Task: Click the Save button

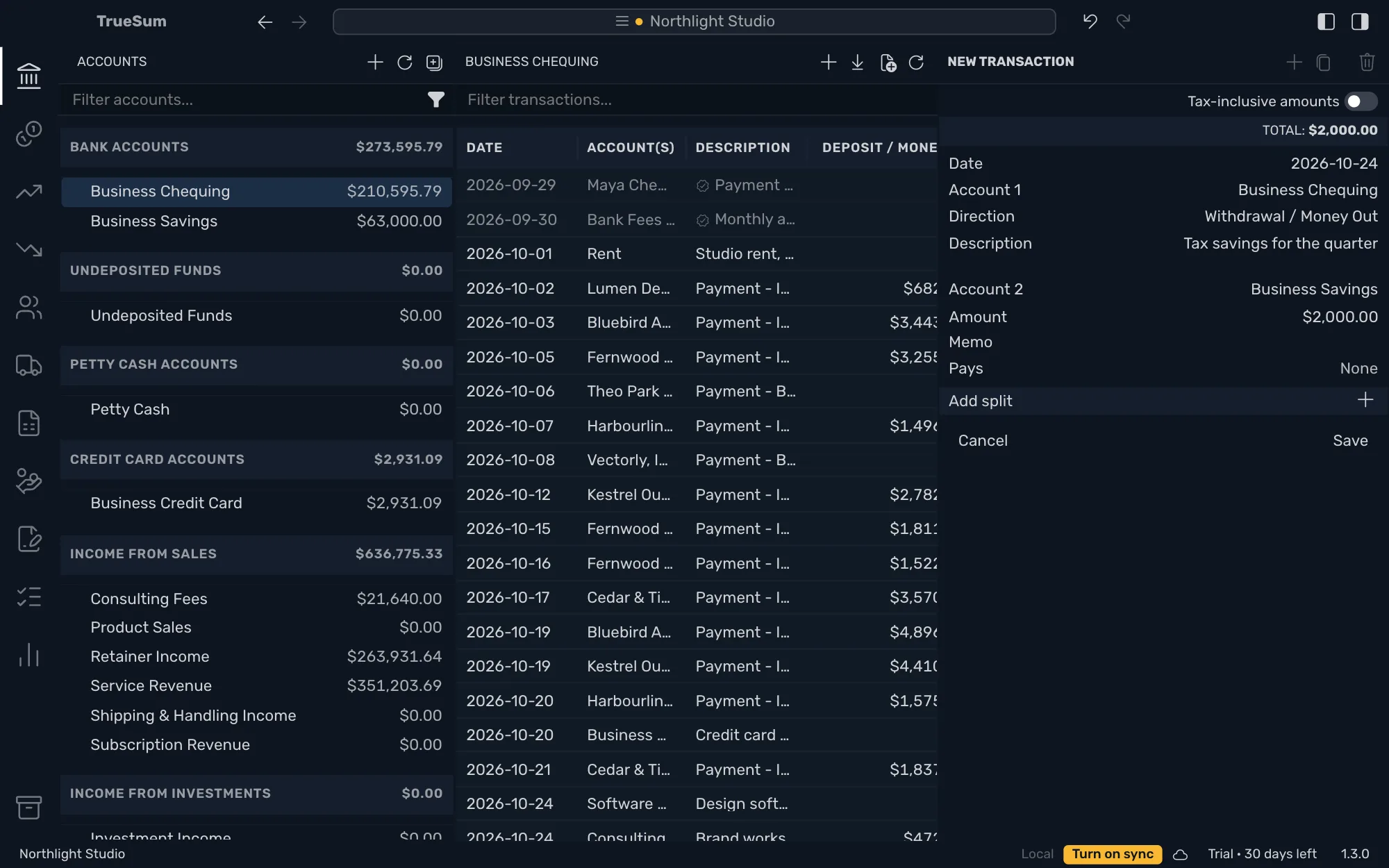Action: click(1350, 441)
